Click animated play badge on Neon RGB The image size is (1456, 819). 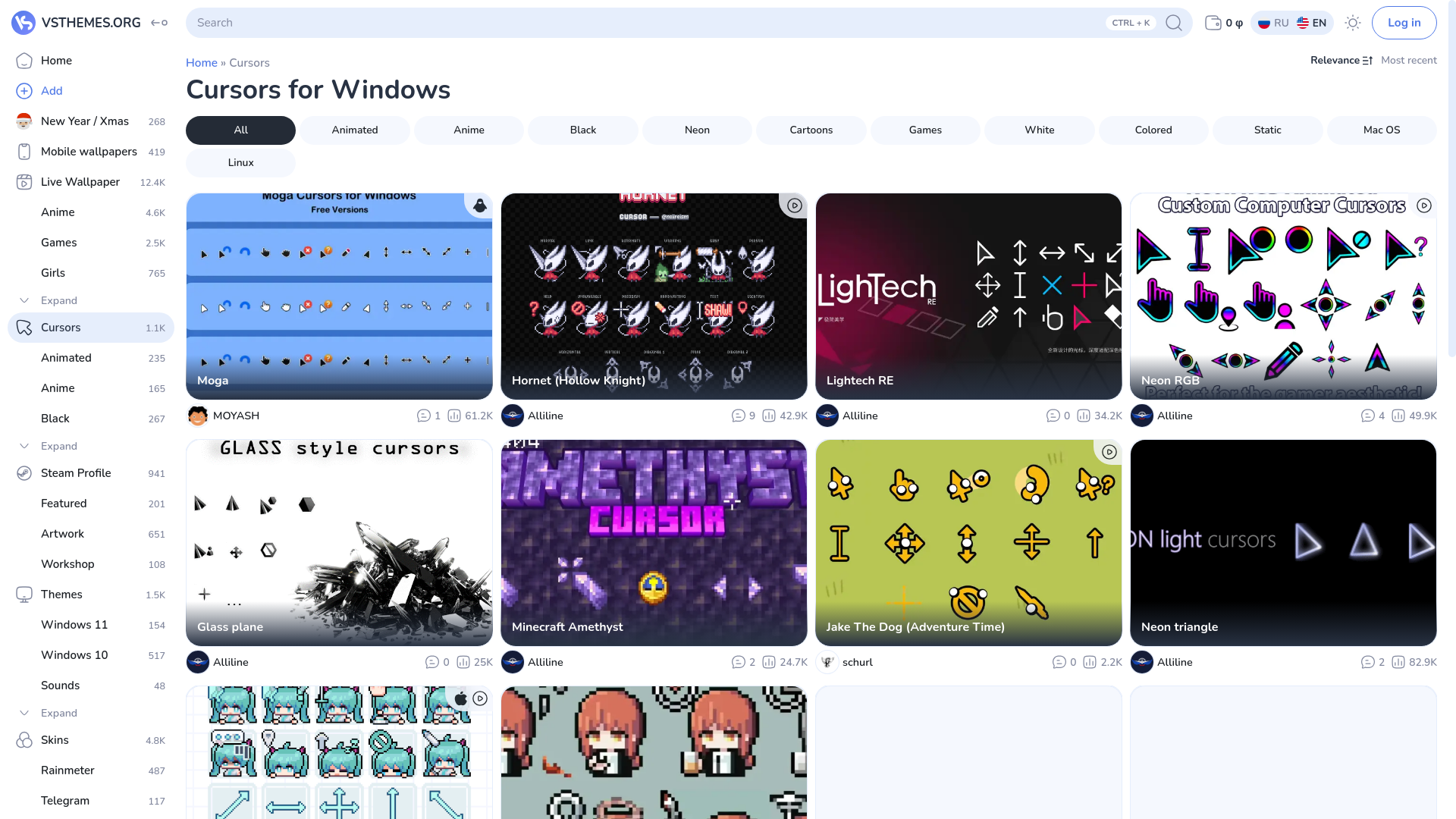1424,206
